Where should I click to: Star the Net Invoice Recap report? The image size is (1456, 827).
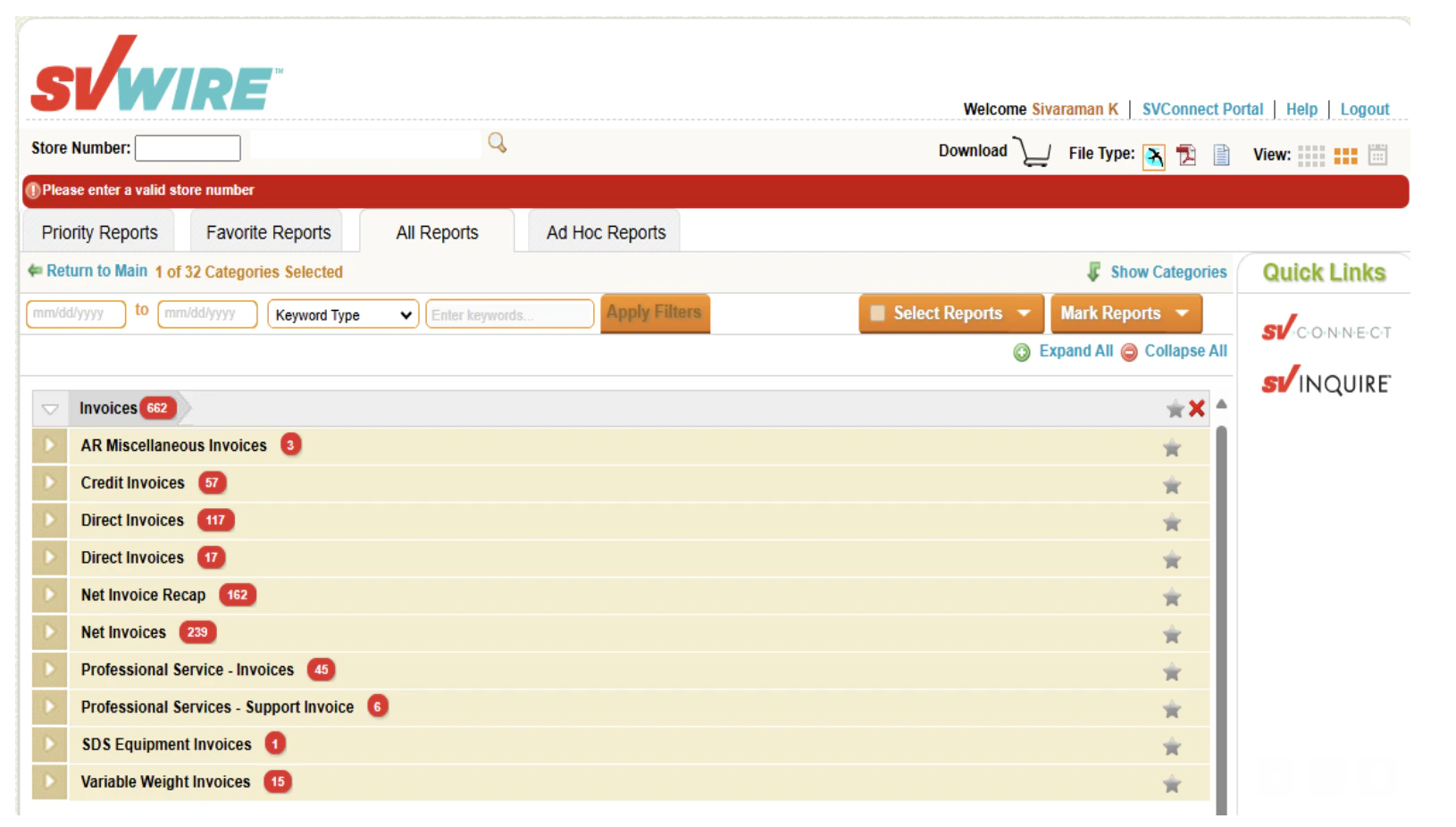point(1172,597)
